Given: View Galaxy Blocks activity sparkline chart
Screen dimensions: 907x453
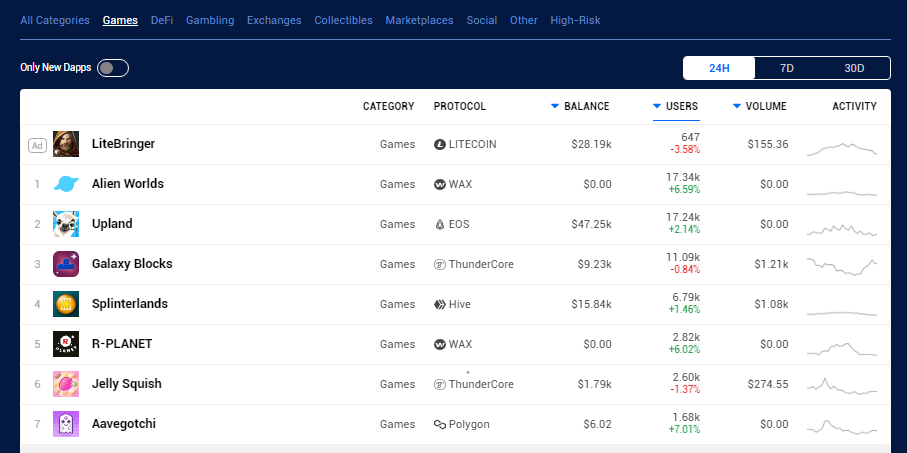Looking at the screenshot, I should point(842,266).
